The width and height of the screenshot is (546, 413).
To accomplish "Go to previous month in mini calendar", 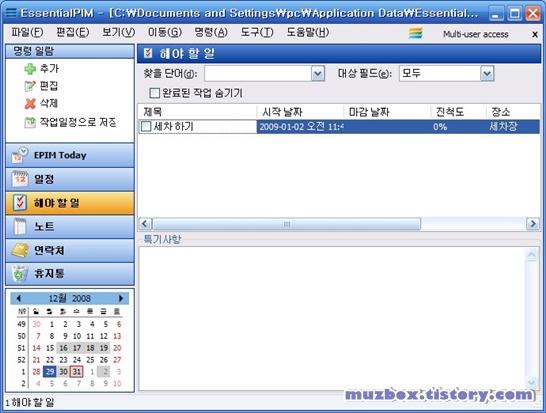I will click(x=18, y=298).
